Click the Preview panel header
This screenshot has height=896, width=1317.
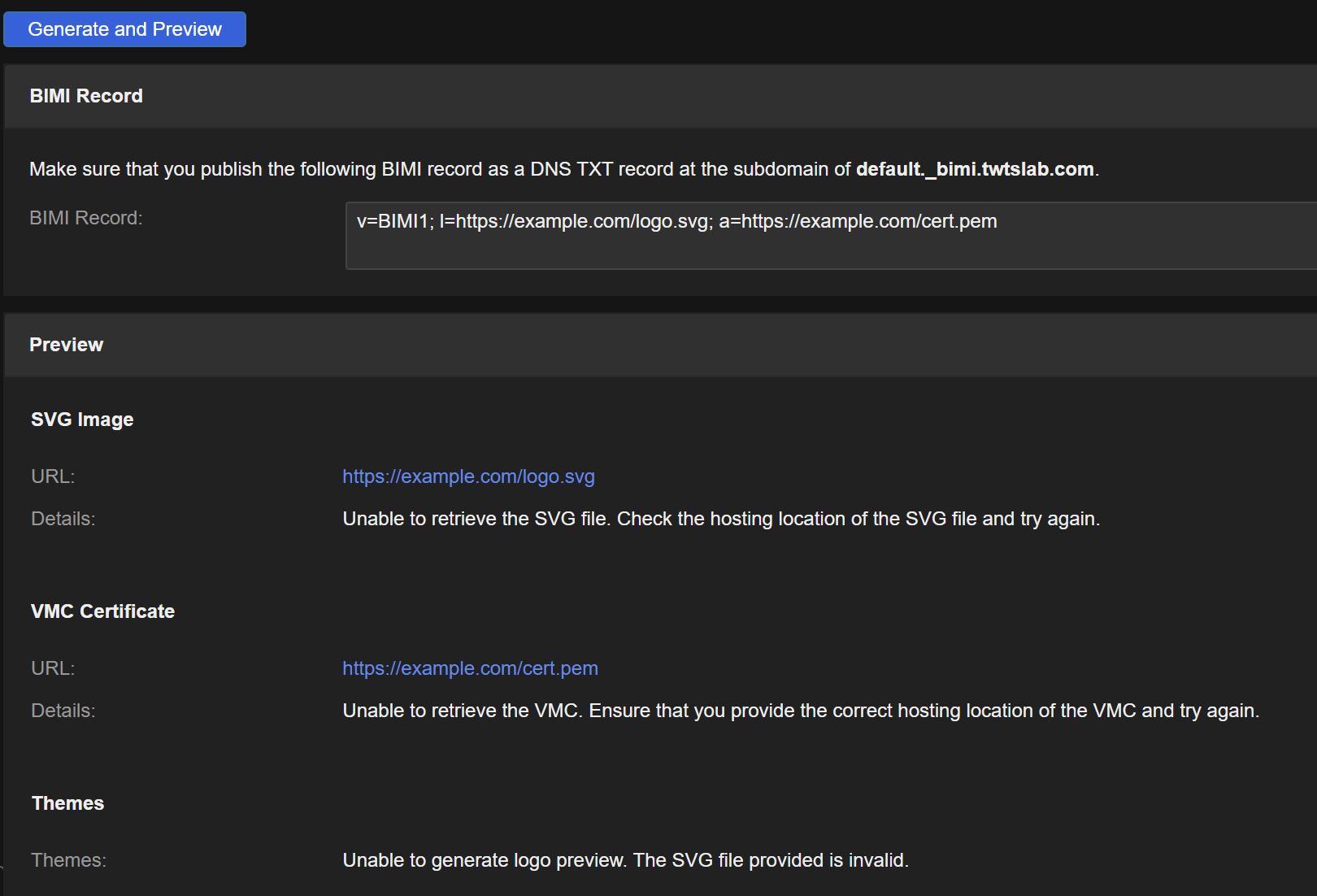click(x=67, y=345)
